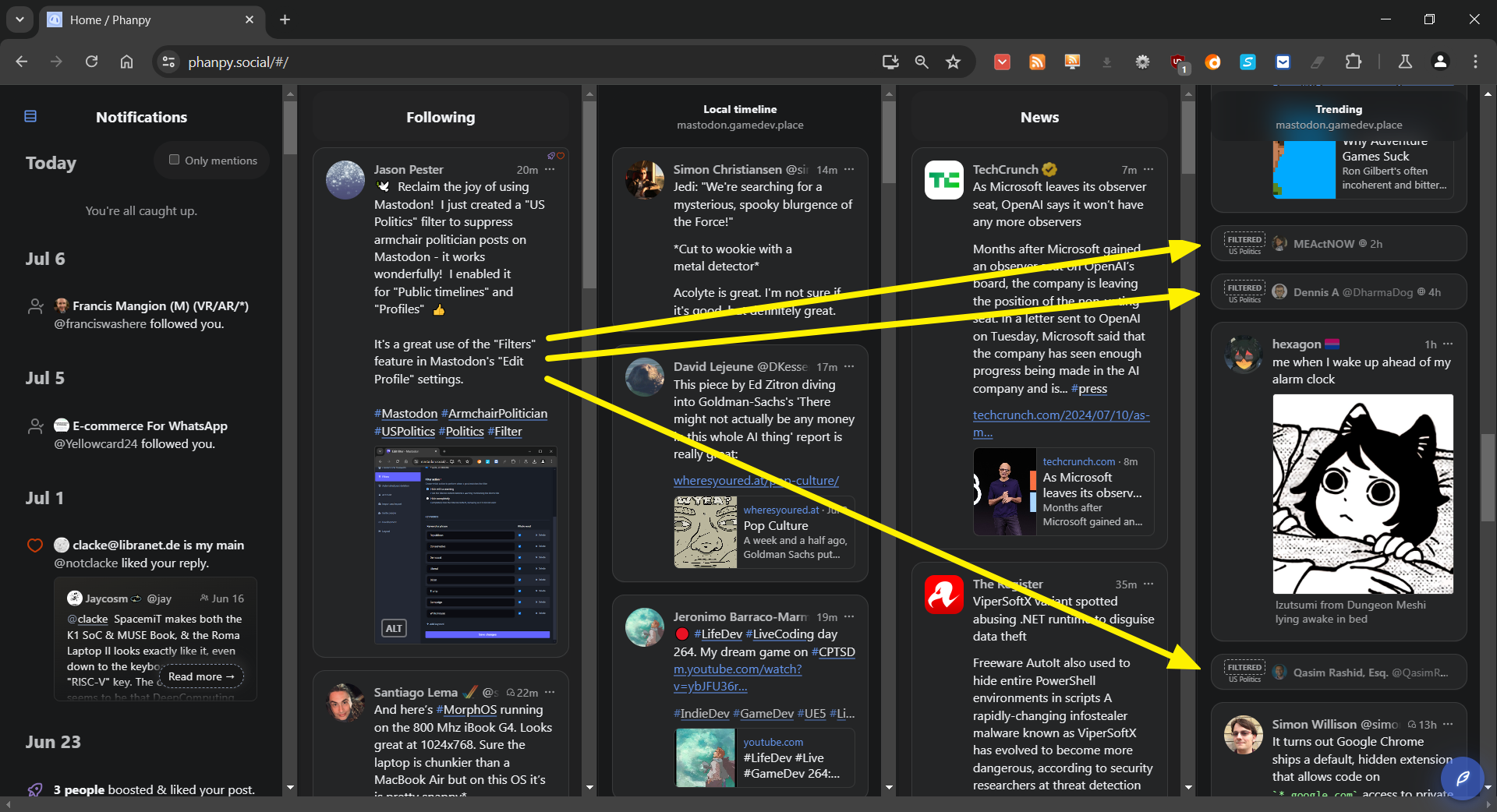Open the uBlock Origin shield extension
The width and height of the screenshot is (1497, 812).
[1178, 62]
